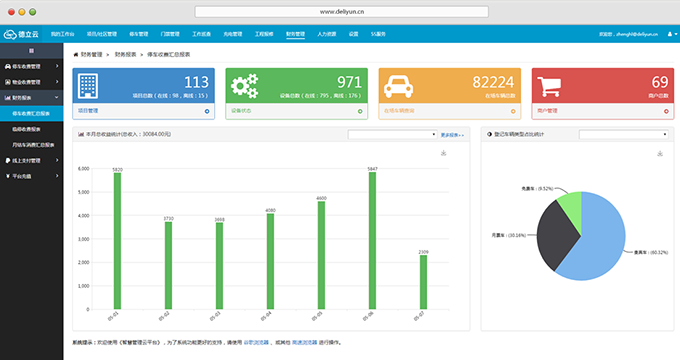Click the 05-06 bar labeled 5847

point(372,241)
